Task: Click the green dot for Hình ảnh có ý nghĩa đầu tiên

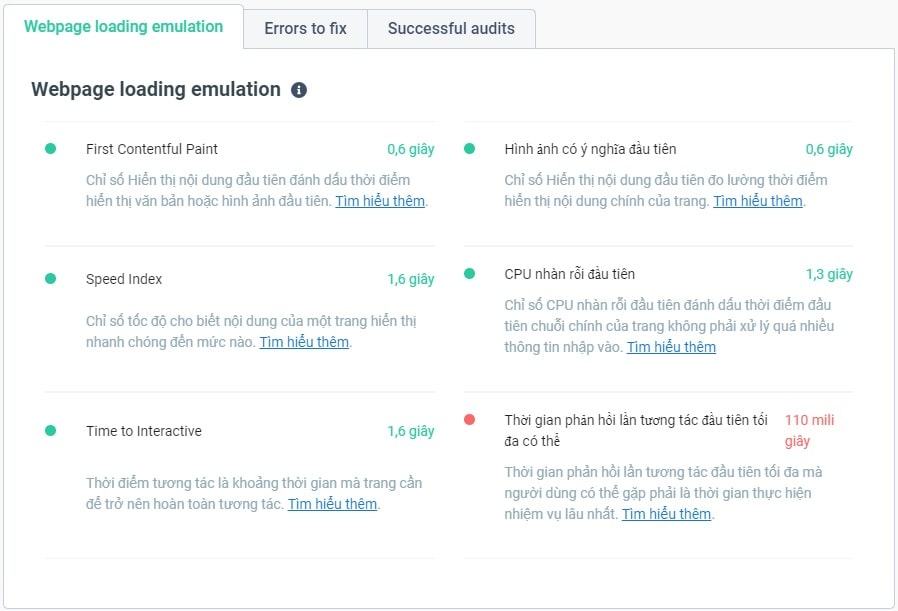Action: pos(469,149)
